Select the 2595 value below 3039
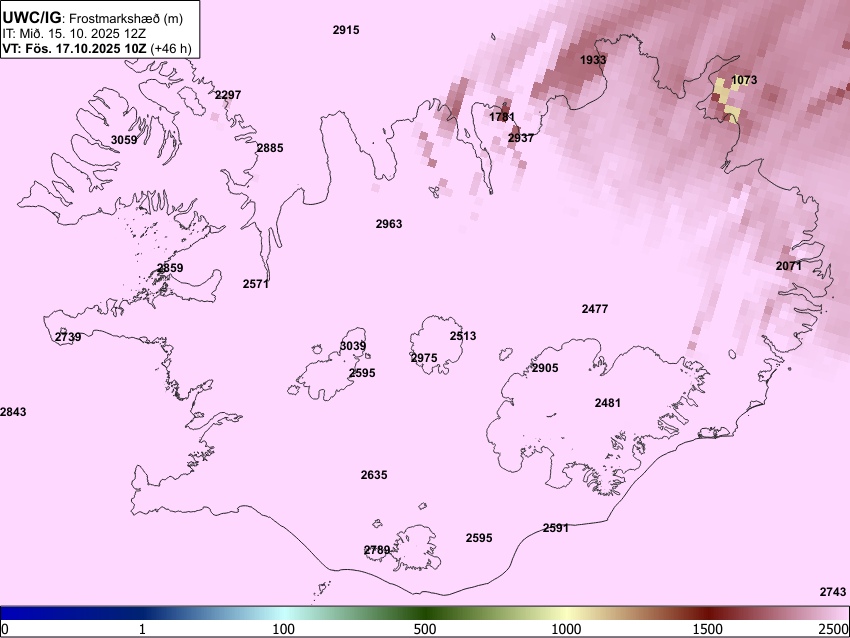The height and width of the screenshot is (638, 850). (x=362, y=373)
